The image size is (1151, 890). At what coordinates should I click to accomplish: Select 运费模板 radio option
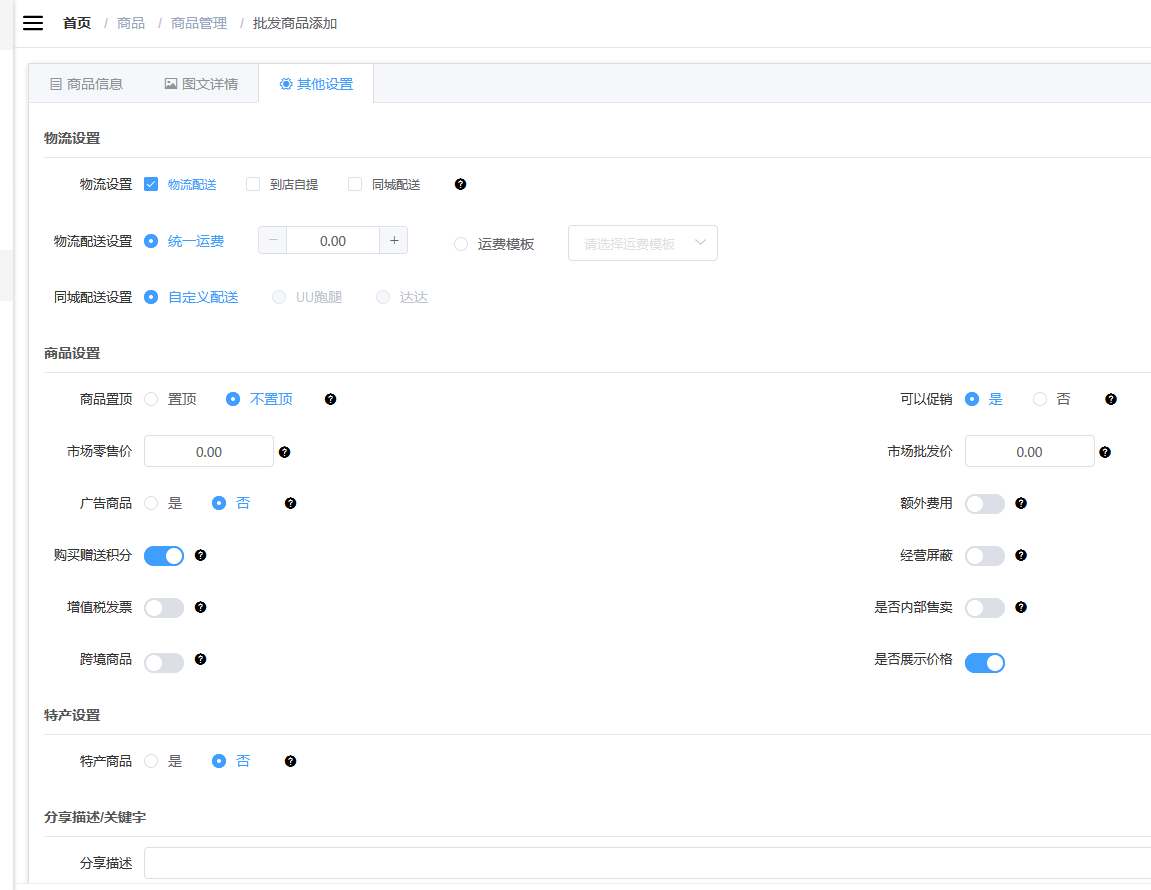coord(461,244)
